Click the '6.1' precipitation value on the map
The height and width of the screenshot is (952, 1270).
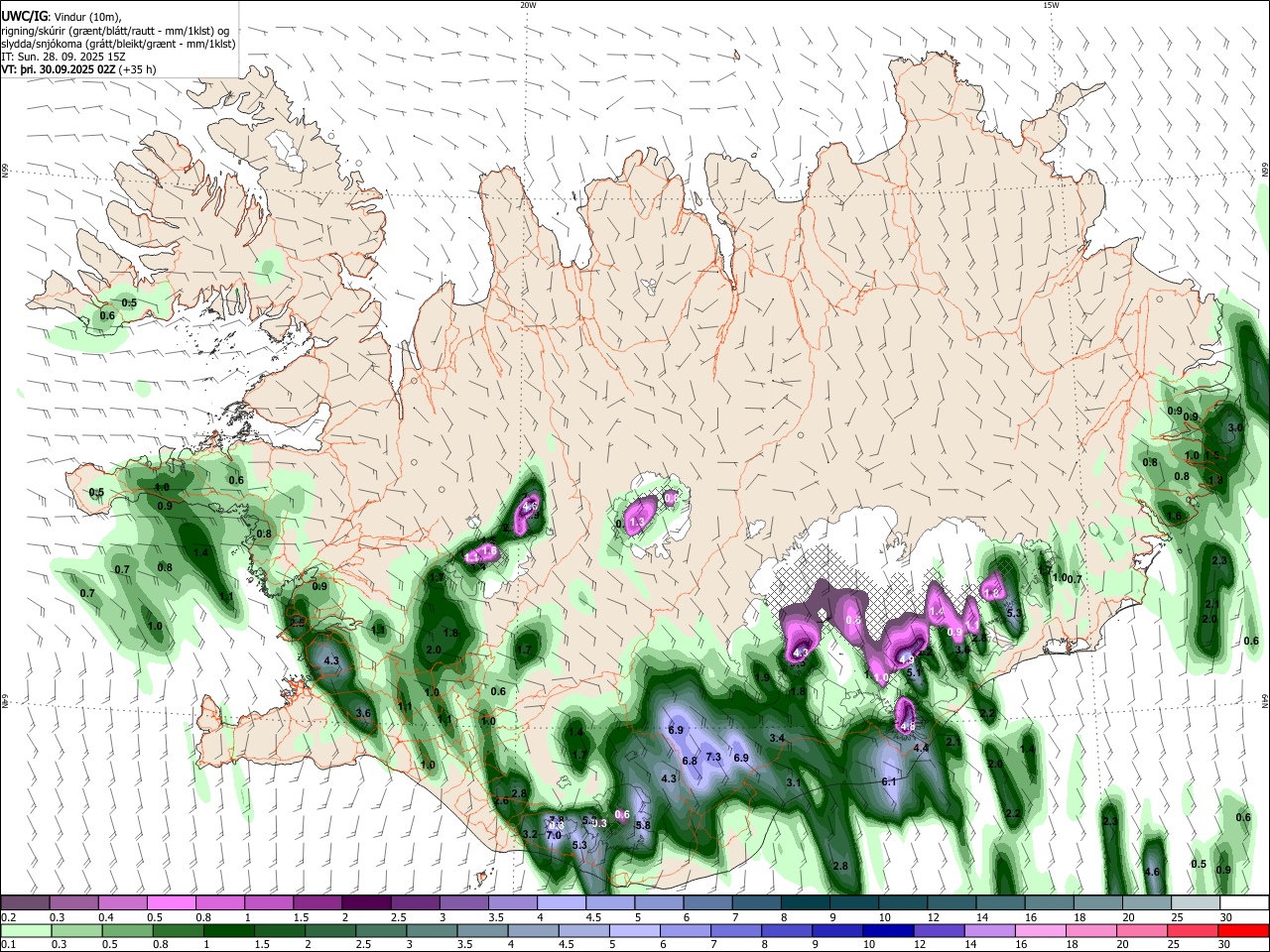889,781
